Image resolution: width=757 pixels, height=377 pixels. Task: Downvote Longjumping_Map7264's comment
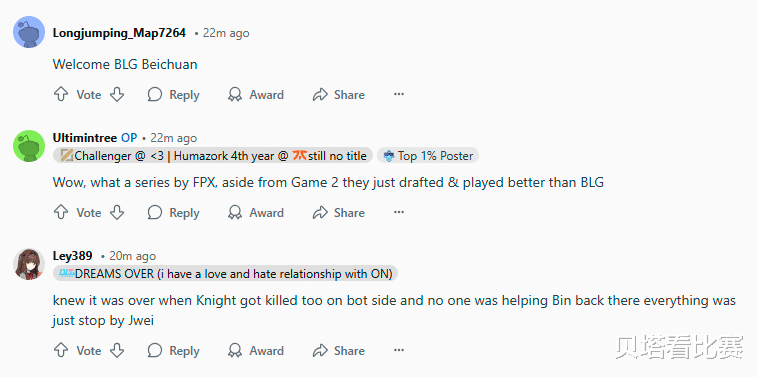click(x=117, y=94)
